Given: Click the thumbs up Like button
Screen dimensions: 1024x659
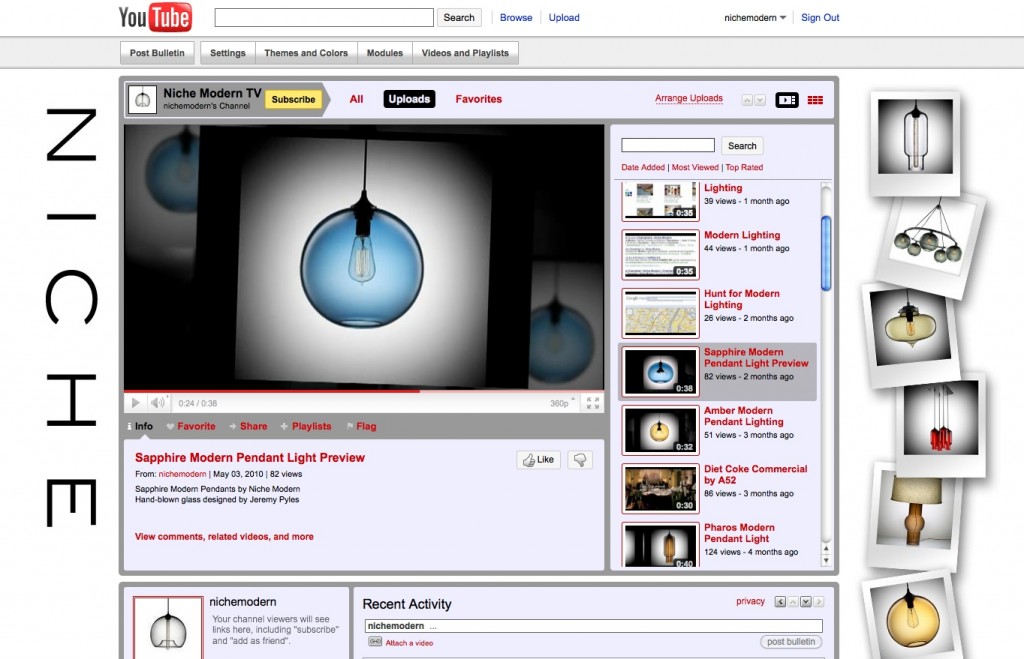Looking at the screenshot, I should click(538, 460).
